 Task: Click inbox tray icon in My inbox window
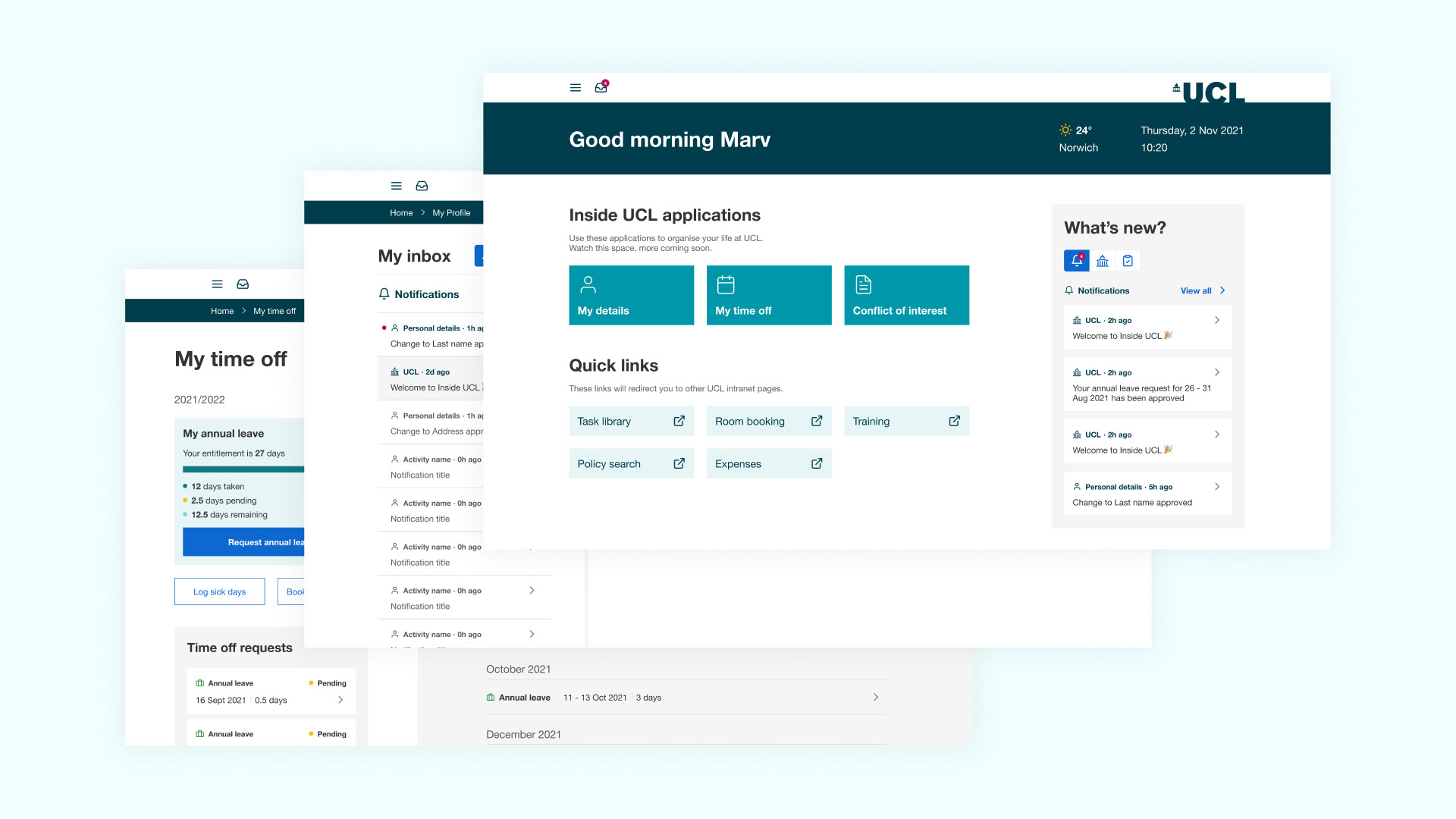pyautogui.click(x=422, y=186)
